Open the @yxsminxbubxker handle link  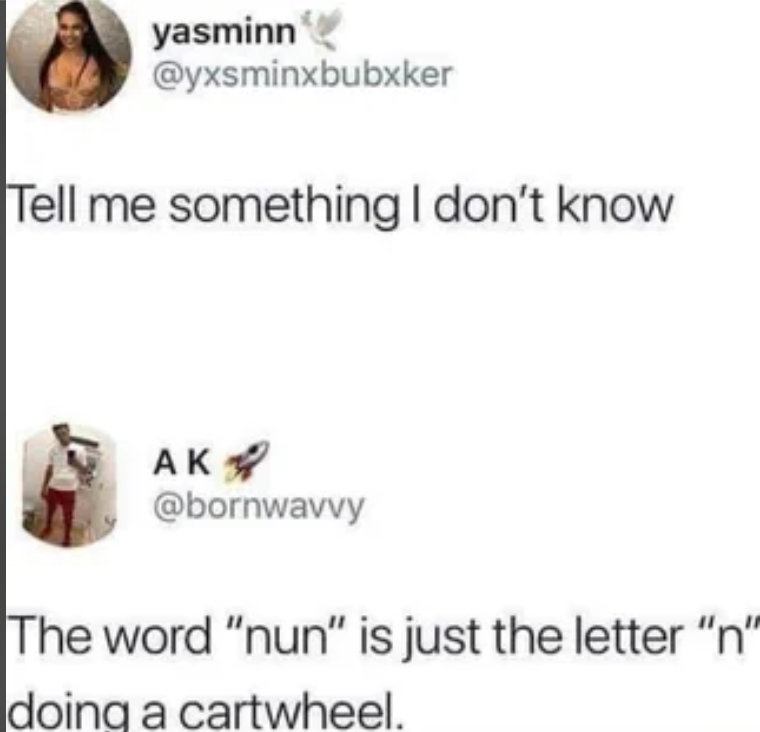click(303, 75)
